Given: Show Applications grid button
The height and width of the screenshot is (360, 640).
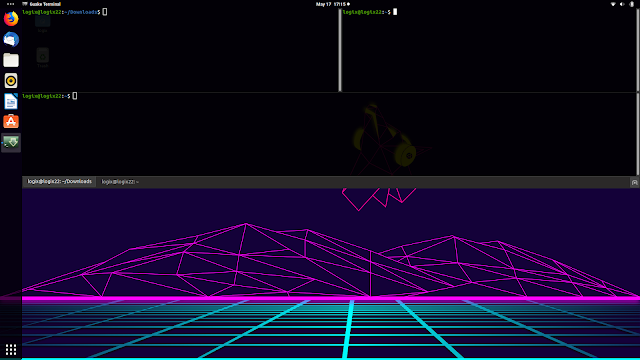Looking at the screenshot, I should coord(11,349).
